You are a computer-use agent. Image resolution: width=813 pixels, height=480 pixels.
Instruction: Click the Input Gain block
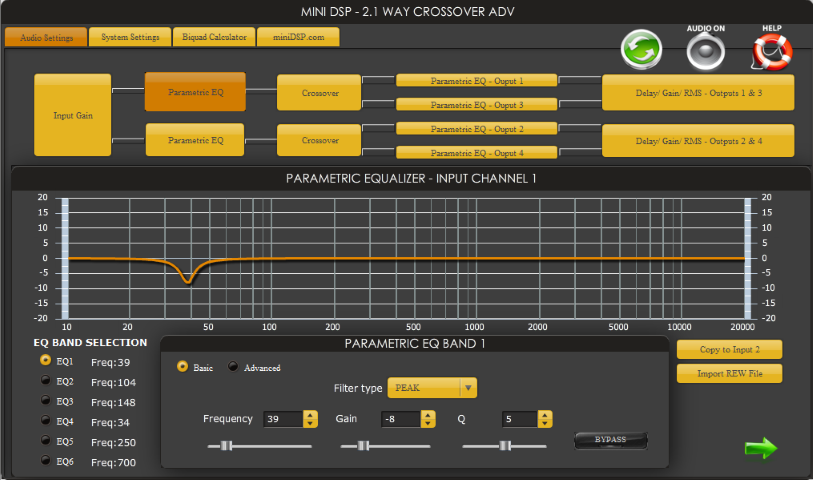point(73,115)
